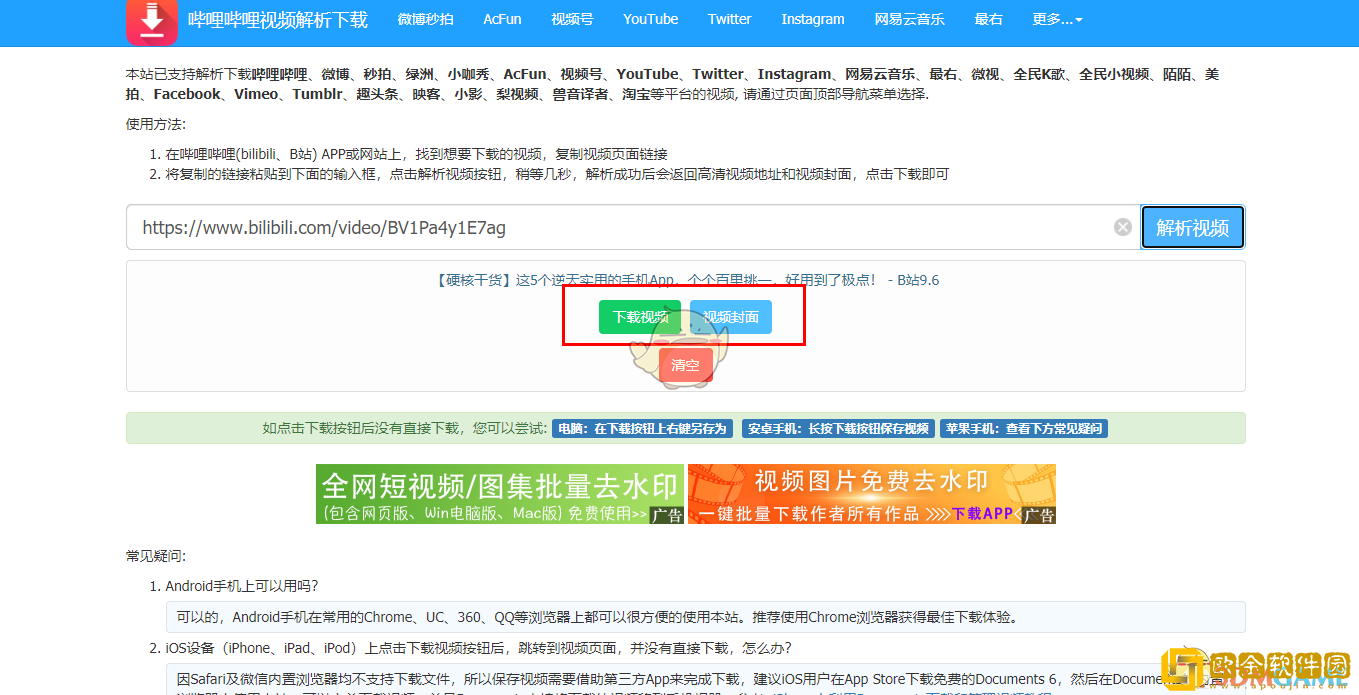Image resolution: width=1359 pixels, height=695 pixels.
Task: Click the green 下载视频 button
Action: [x=640, y=317]
